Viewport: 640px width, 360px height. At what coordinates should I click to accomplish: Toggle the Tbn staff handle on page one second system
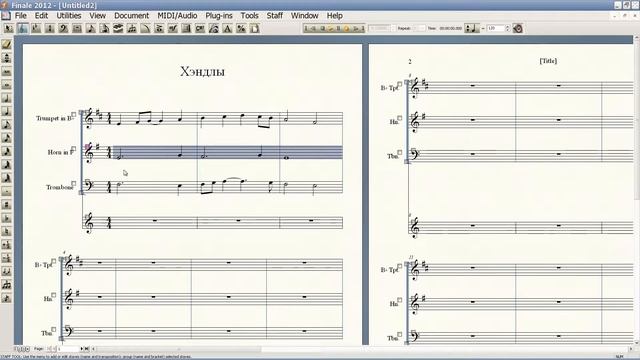53,329
